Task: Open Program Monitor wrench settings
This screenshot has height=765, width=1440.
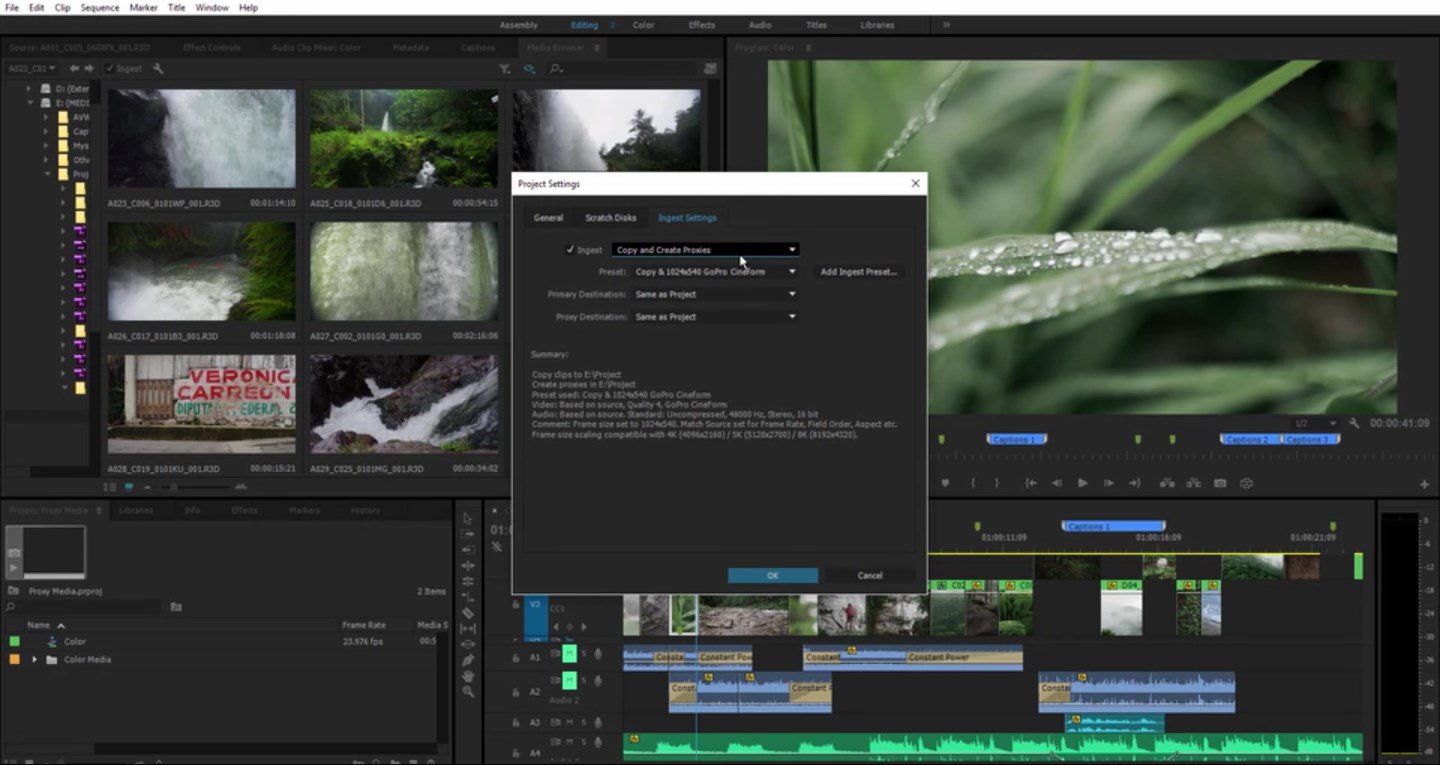Action: click(1354, 424)
